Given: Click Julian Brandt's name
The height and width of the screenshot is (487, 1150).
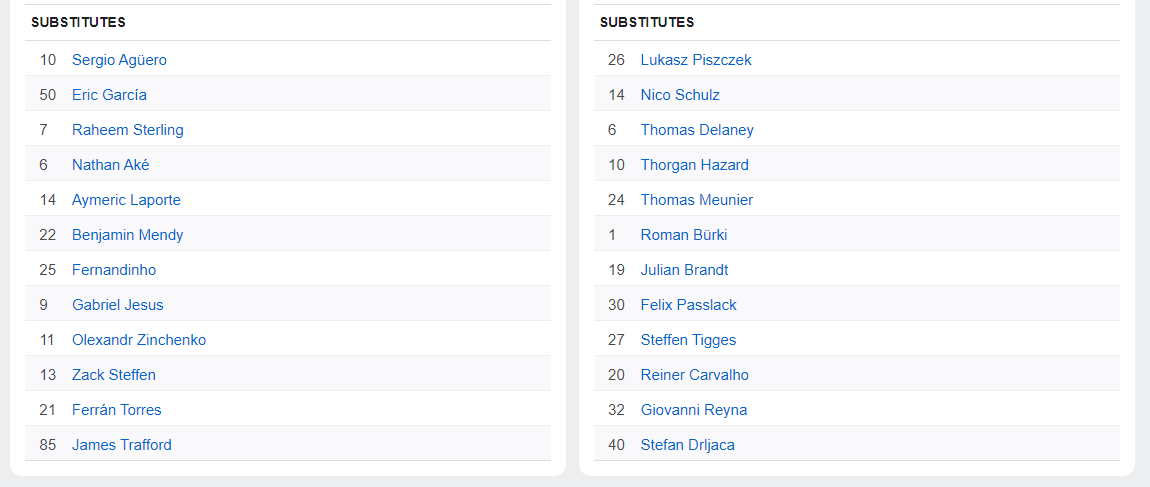Looking at the screenshot, I should (x=684, y=270).
